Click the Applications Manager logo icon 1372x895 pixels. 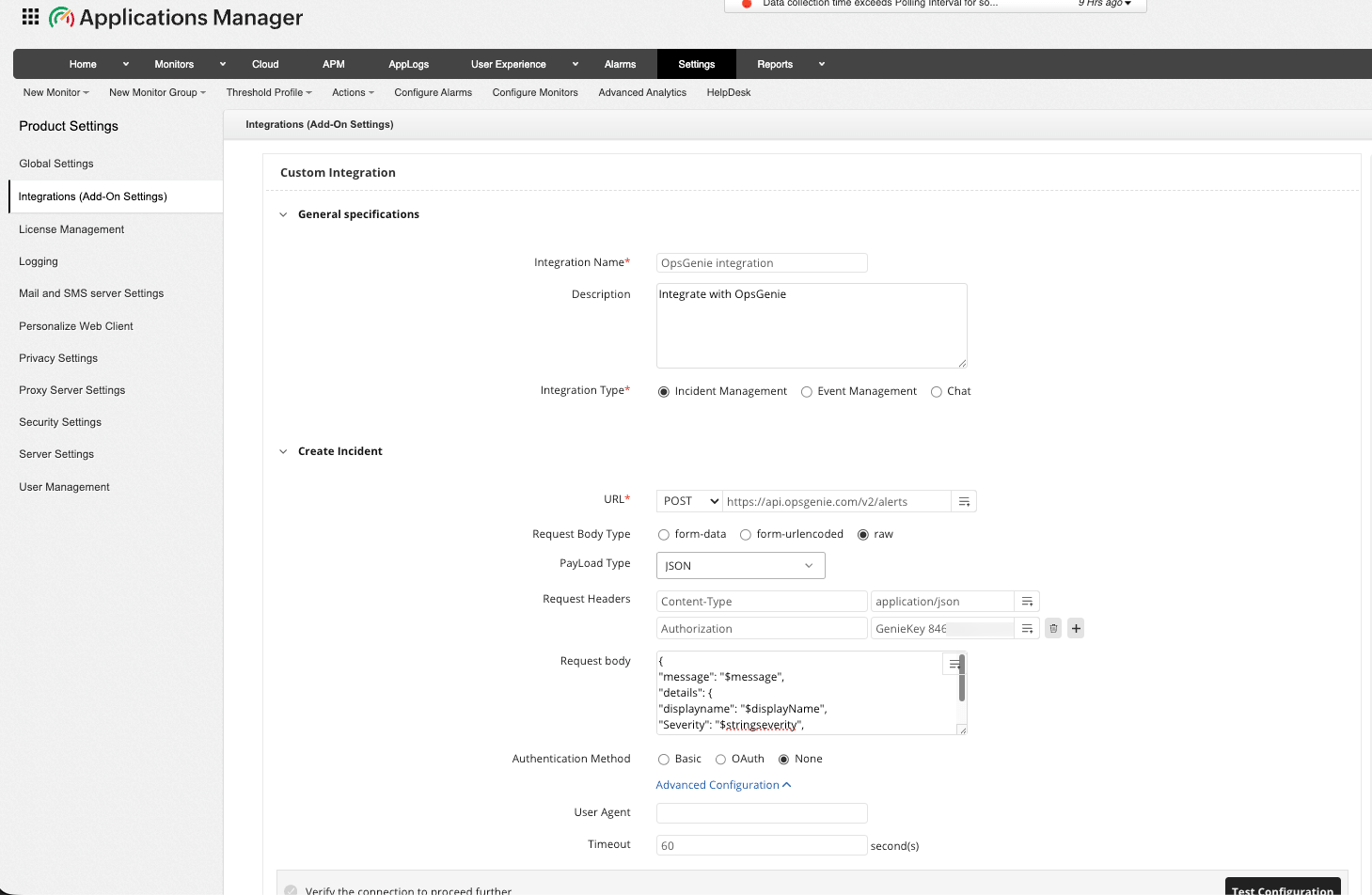coord(61,17)
